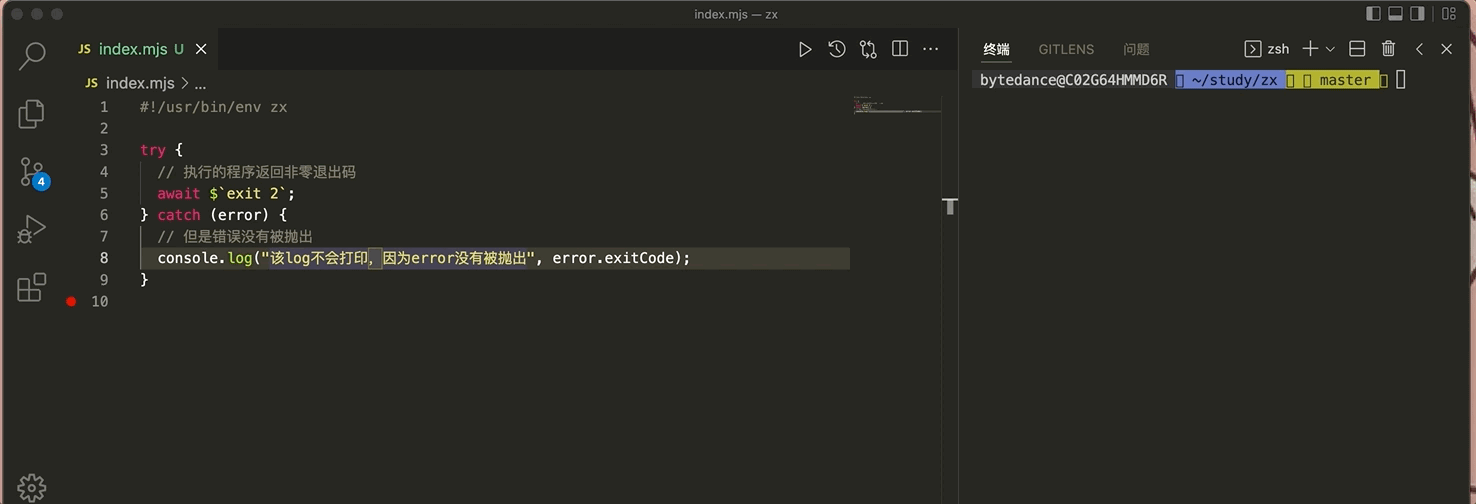Screen dimensions: 1476x504
Task: Open changes compare icon in editor toolbar
Action: (868, 49)
